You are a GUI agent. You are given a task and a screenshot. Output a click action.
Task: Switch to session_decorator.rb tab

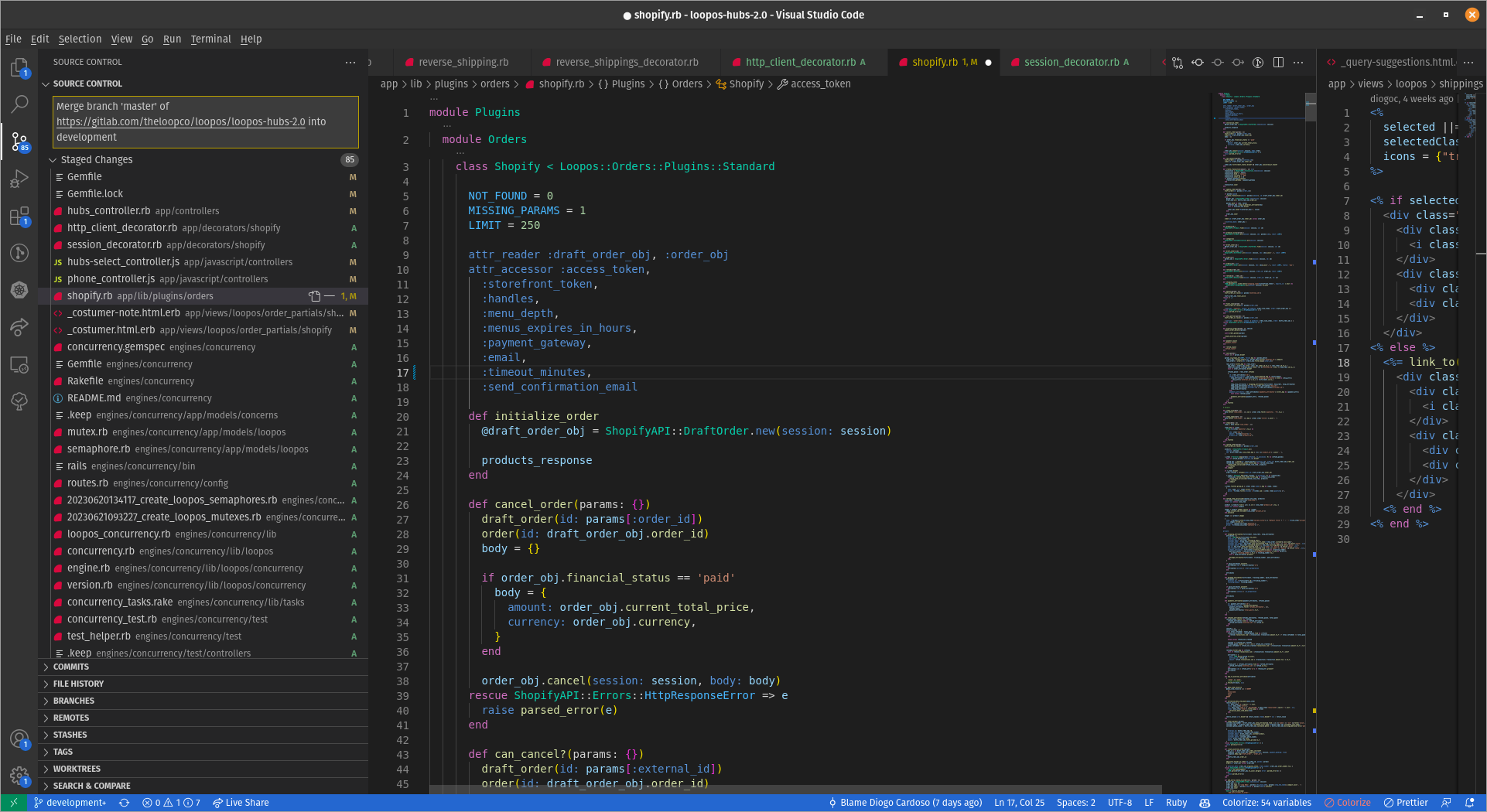point(1075,63)
